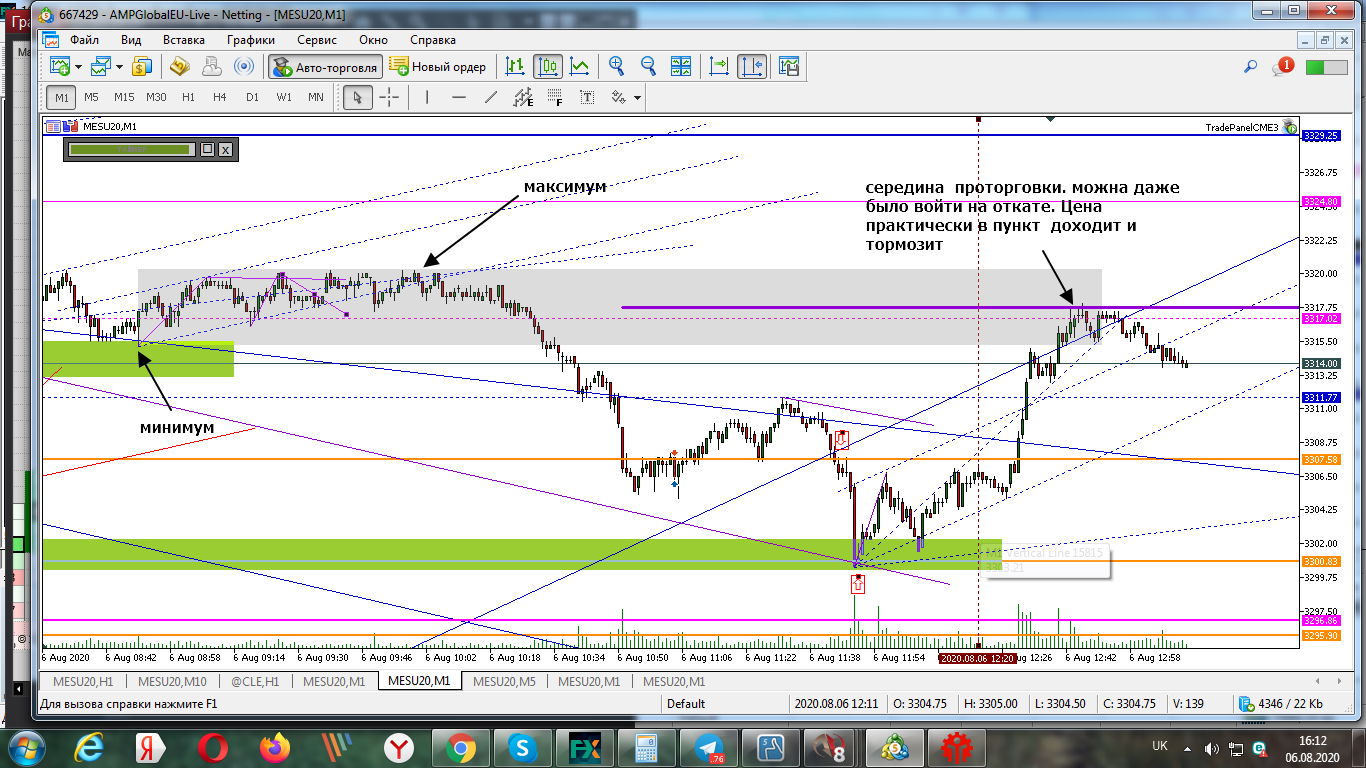This screenshot has width=1366, height=768.
Task: Toggle the M30 timeframe
Action: [x=156, y=97]
